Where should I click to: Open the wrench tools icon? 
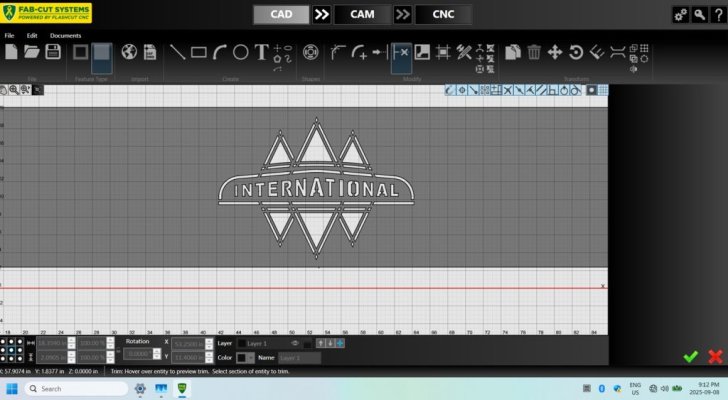tap(700, 15)
